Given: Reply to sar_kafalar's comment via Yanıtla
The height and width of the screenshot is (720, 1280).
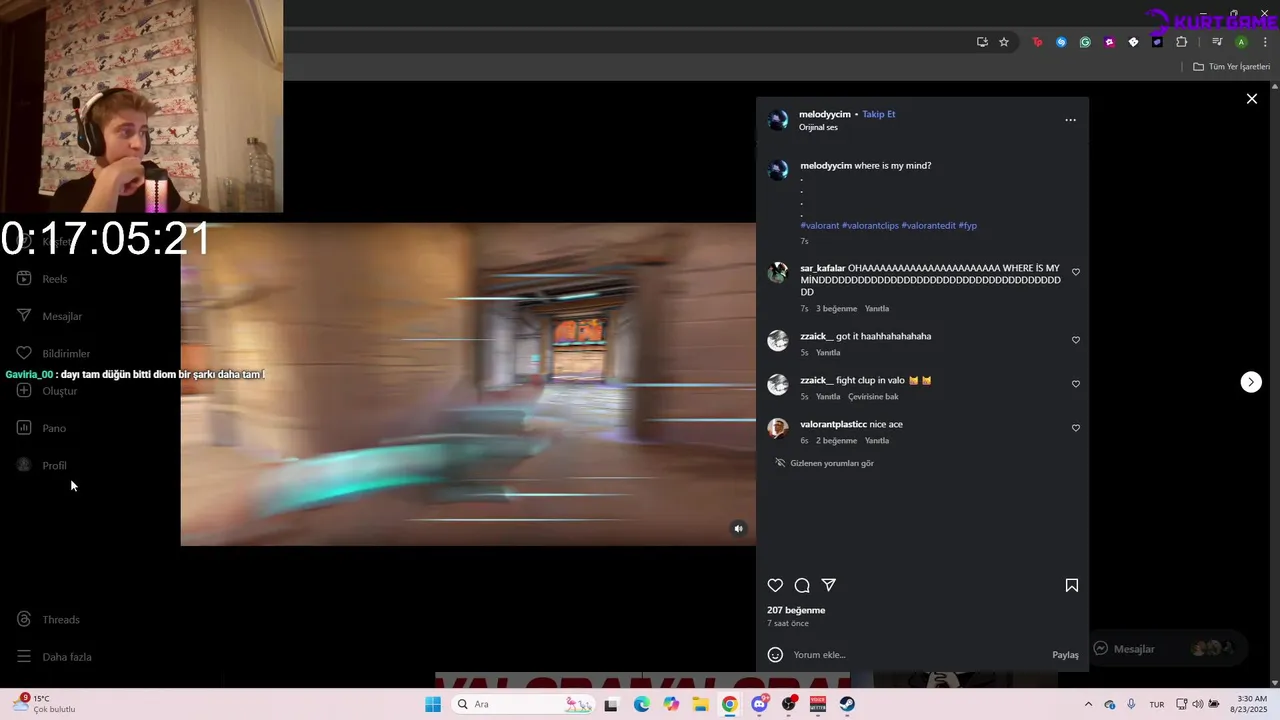Looking at the screenshot, I should pyautogui.click(x=877, y=309).
